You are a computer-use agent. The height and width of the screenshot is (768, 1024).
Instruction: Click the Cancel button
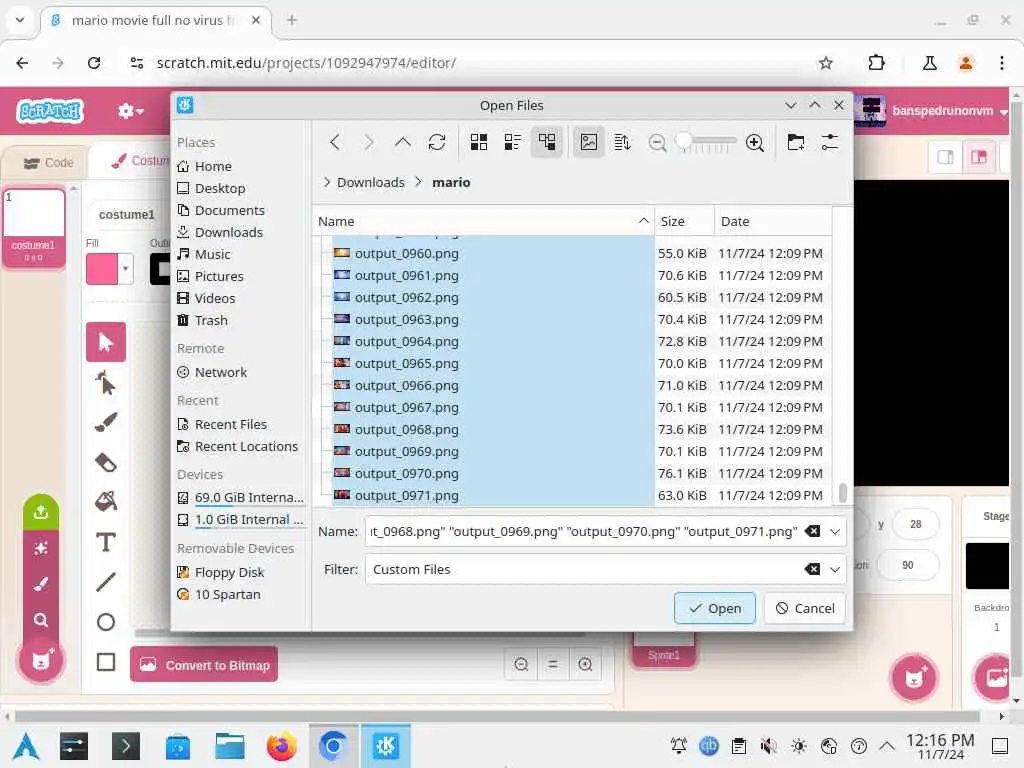(x=805, y=608)
